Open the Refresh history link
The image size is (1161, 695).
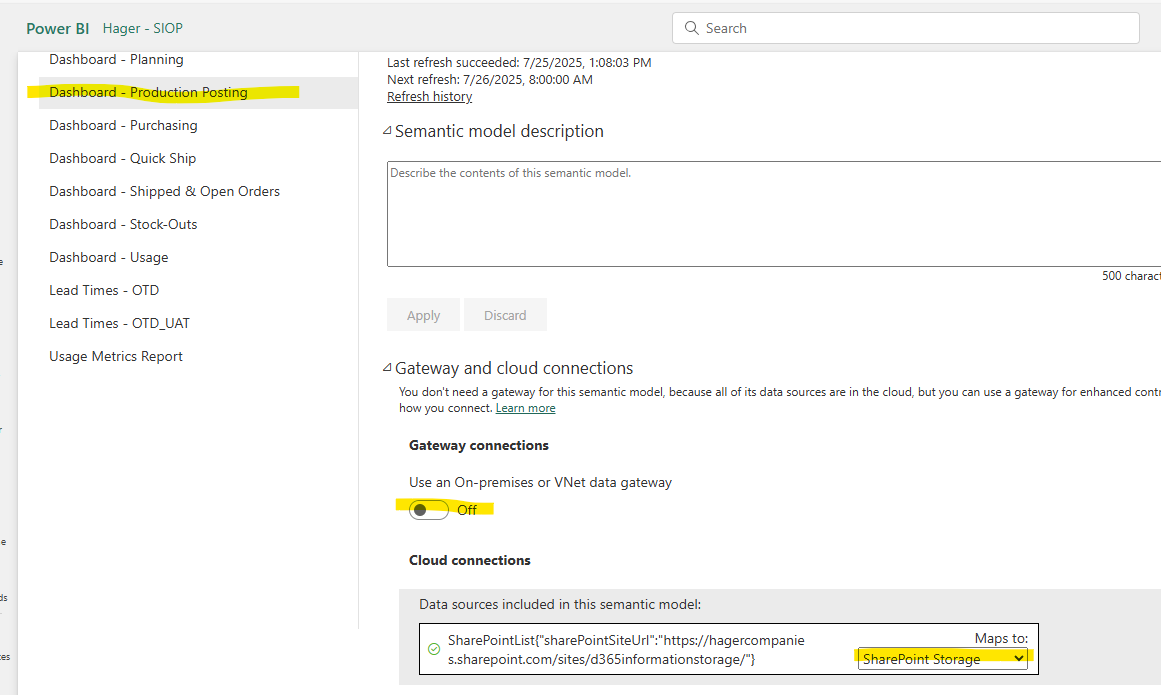click(x=429, y=97)
